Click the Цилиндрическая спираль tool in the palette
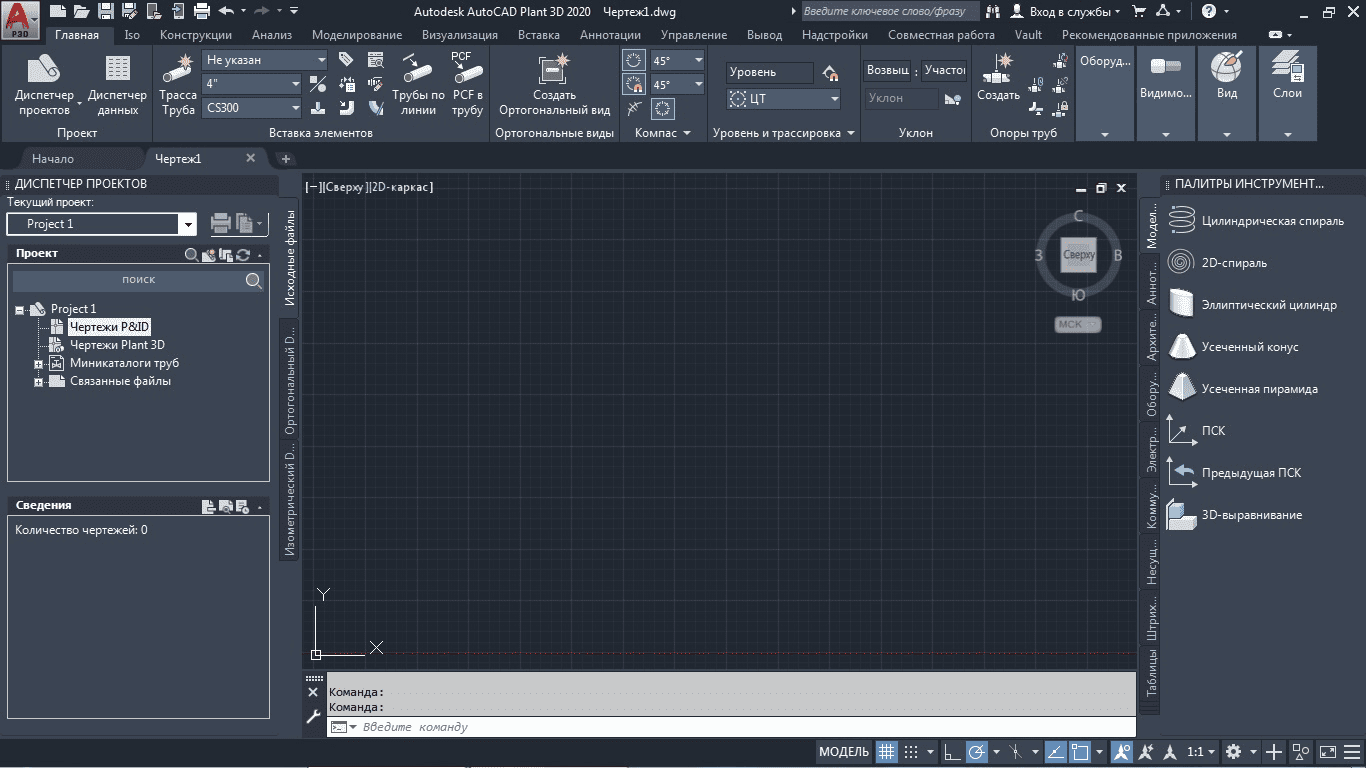The image size is (1366, 768). 1256,221
